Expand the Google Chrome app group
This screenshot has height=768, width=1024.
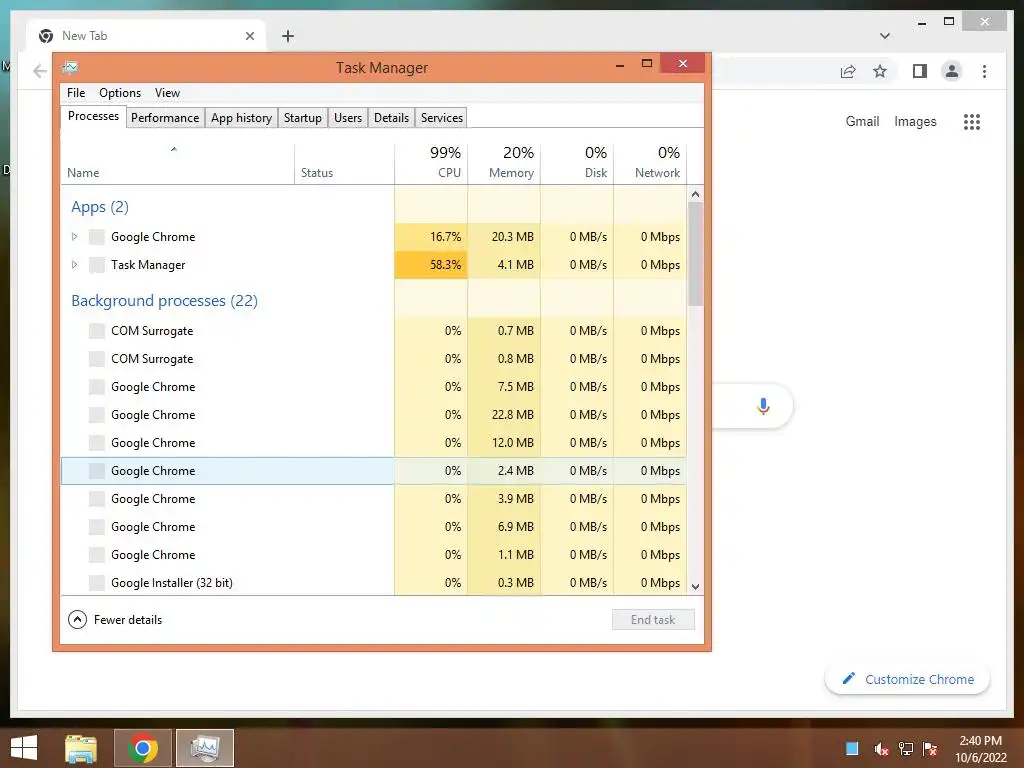[74, 237]
